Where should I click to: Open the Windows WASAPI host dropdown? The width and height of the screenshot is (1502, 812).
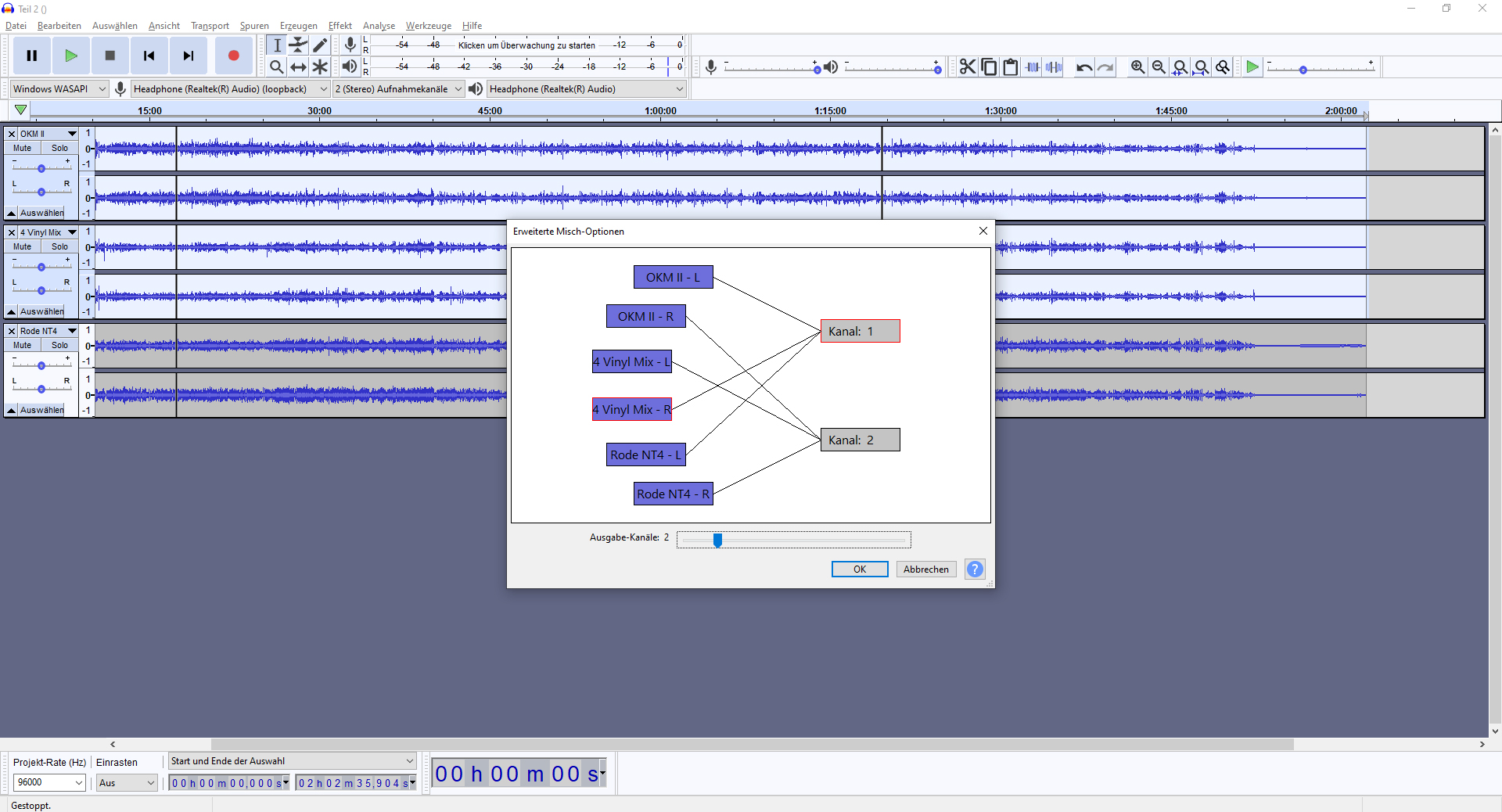tap(59, 89)
